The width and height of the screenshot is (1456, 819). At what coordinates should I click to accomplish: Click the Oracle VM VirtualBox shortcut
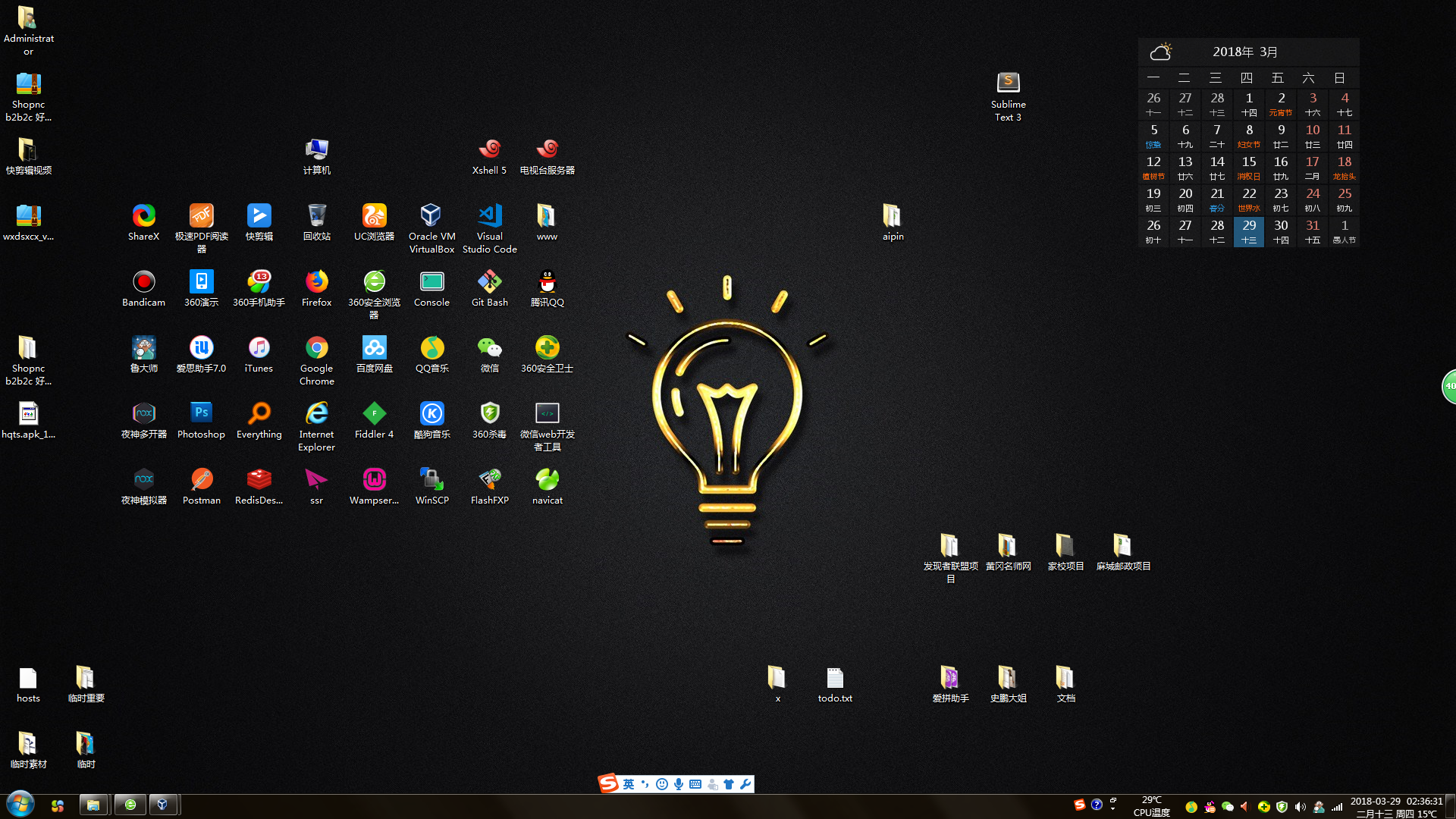[x=431, y=216]
